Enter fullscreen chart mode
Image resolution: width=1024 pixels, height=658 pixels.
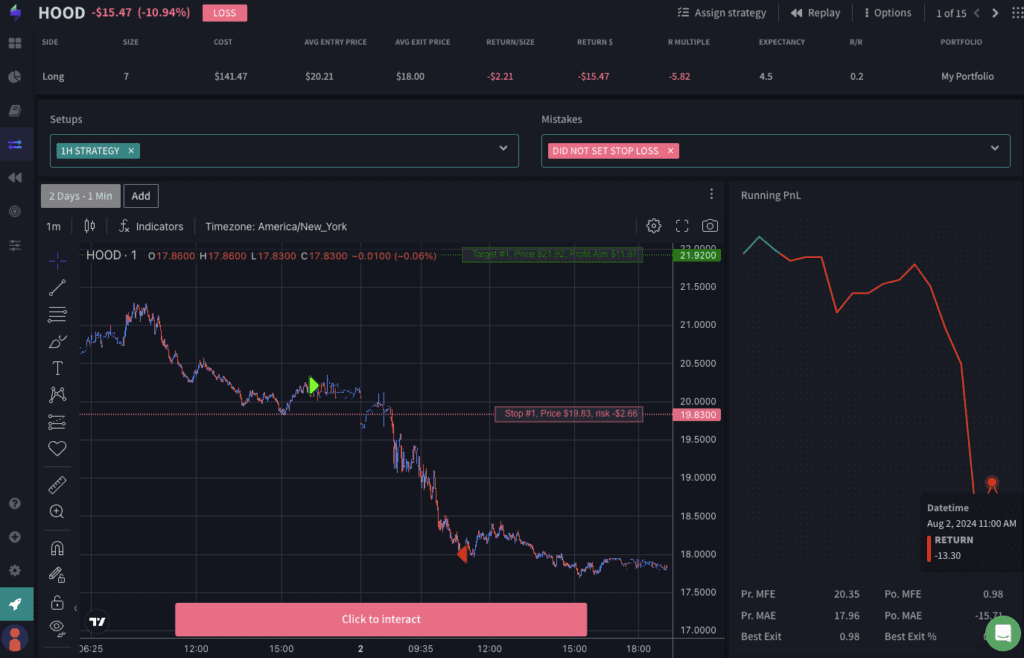pyautogui.click(x=682, y=226)
